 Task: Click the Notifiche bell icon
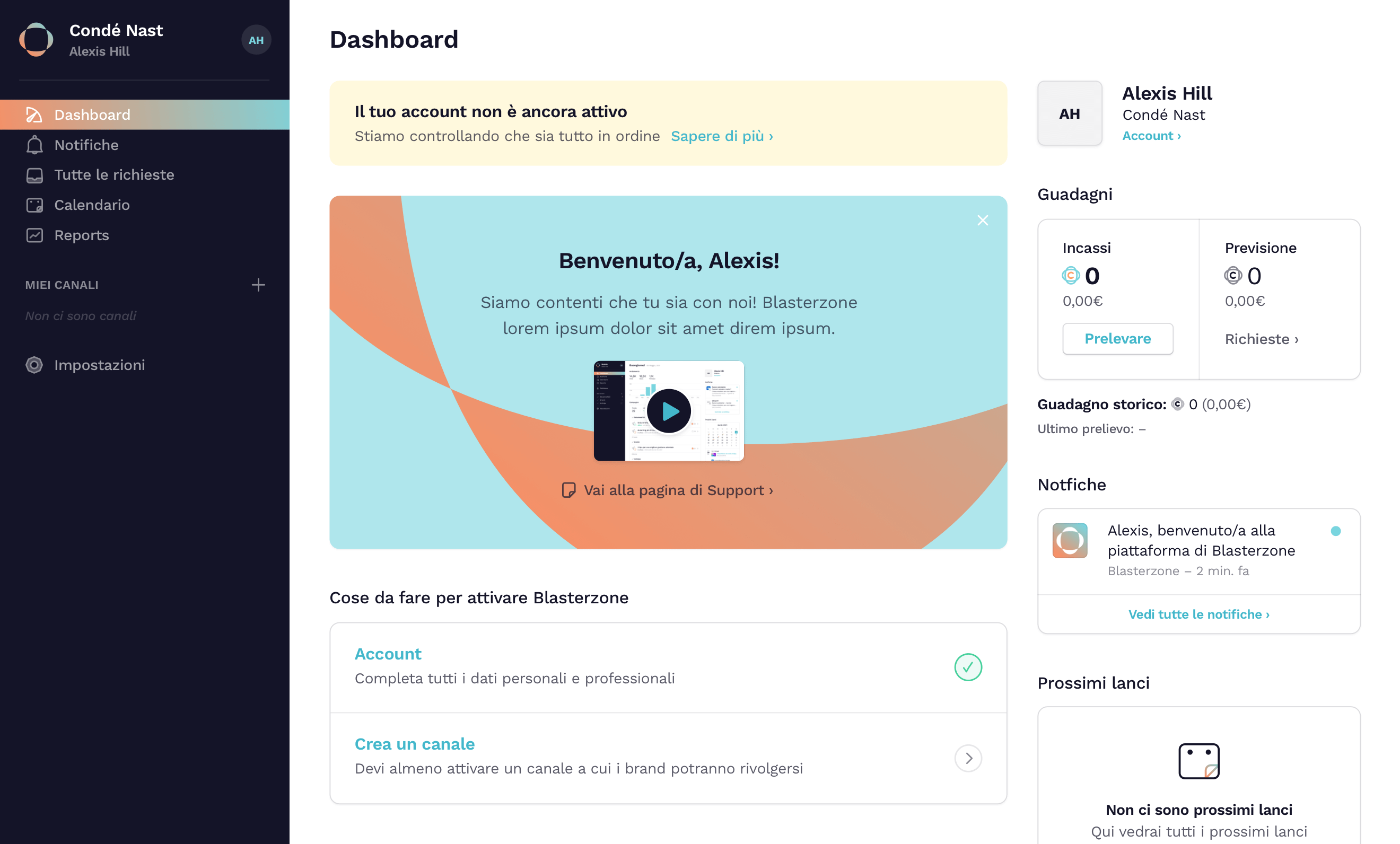(x=34, y=145)
